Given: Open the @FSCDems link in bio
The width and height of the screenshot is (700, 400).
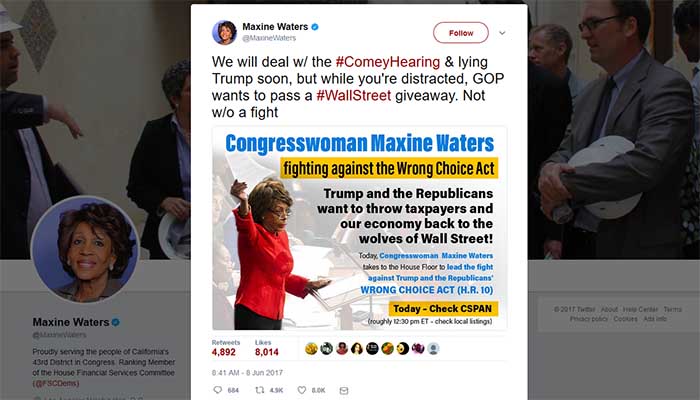Looking at the screenshot, I should (x=56, y=383).
